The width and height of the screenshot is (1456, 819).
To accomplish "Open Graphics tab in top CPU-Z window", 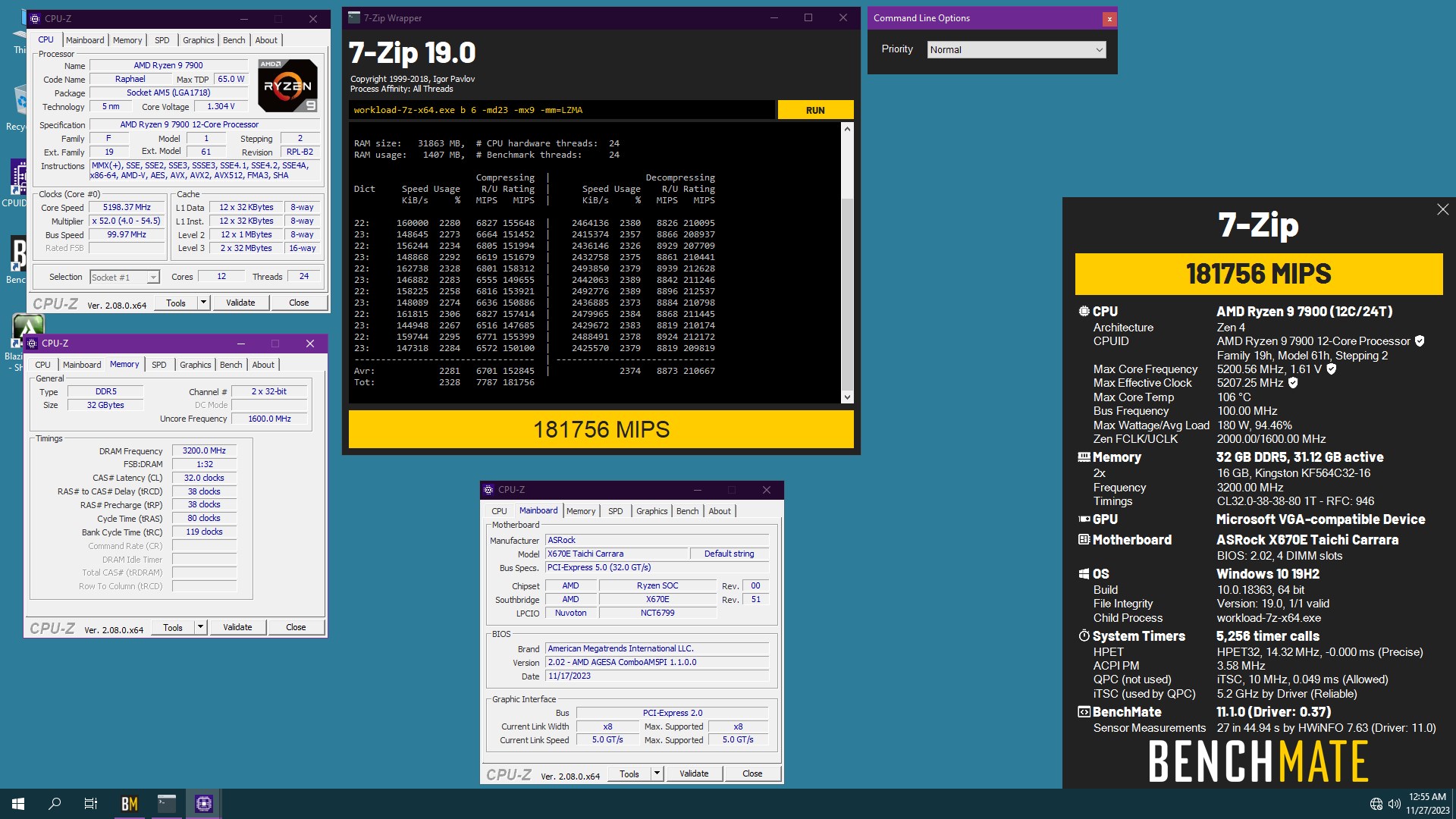I will 198,40.
